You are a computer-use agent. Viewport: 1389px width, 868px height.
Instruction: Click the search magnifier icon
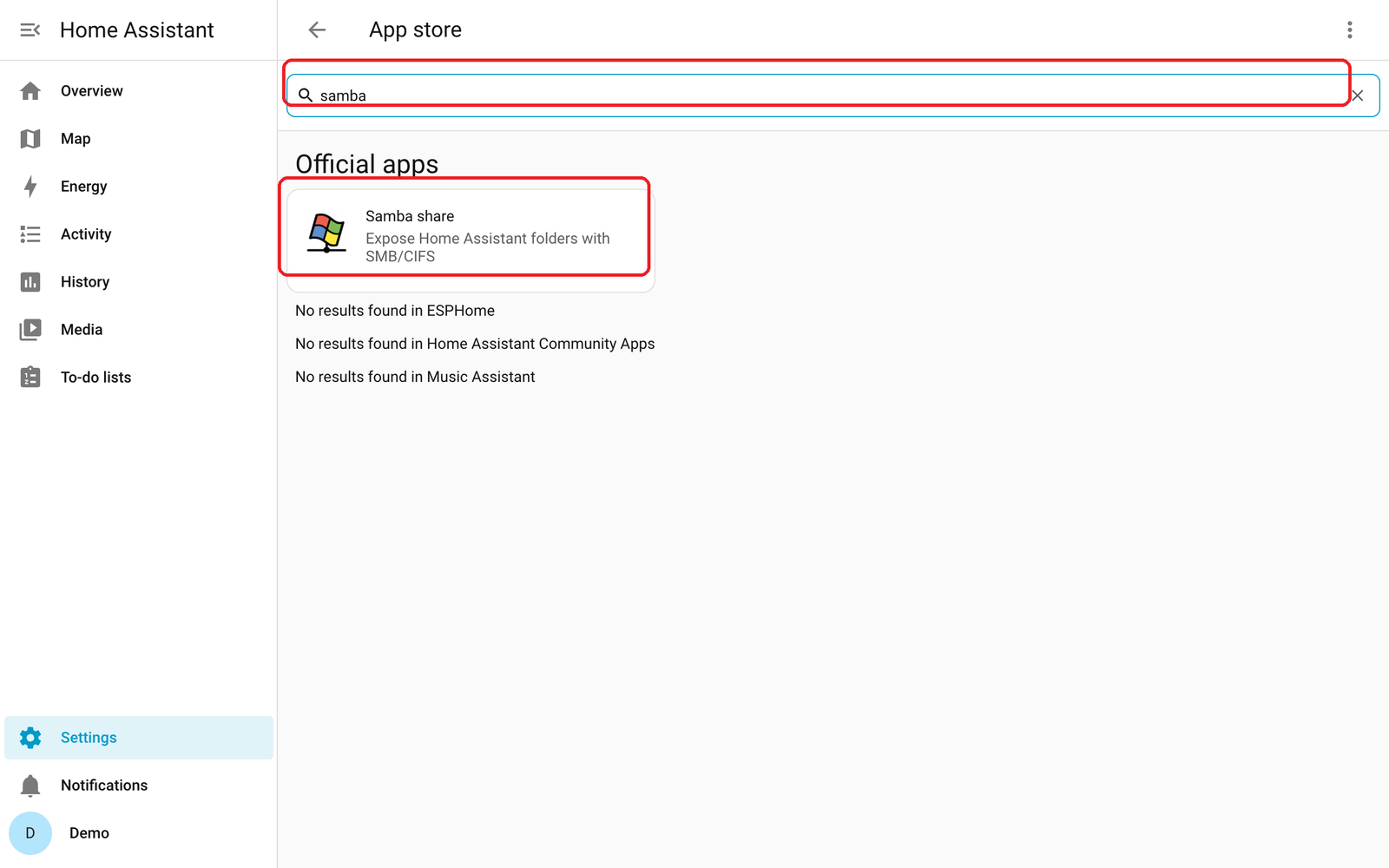pyautogui.click(x=306, y=95)
